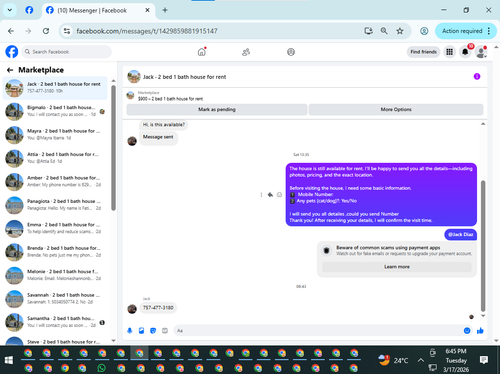The width and height of the screenshot is (500, 374).
Task: Open the notifications bell
Action: click(x=465, y=52)
